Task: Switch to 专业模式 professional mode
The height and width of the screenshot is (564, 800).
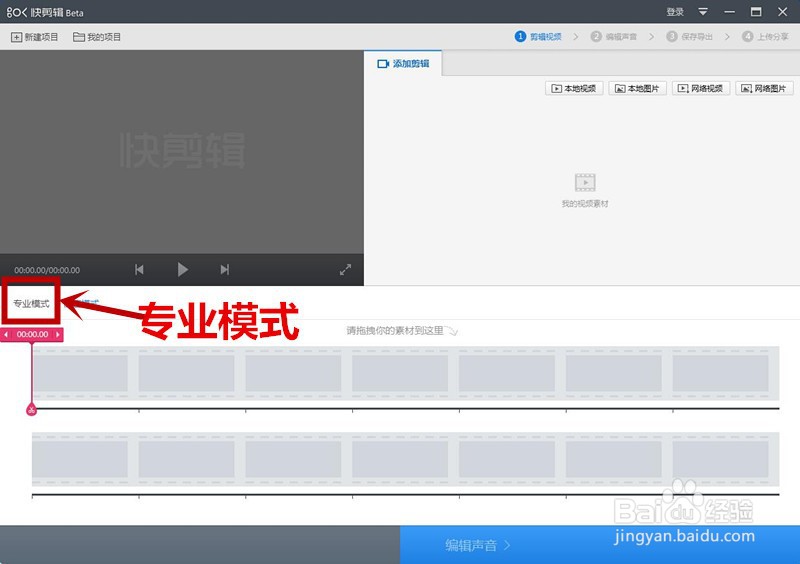Action: pyautogui.click(x=31, y=304)
